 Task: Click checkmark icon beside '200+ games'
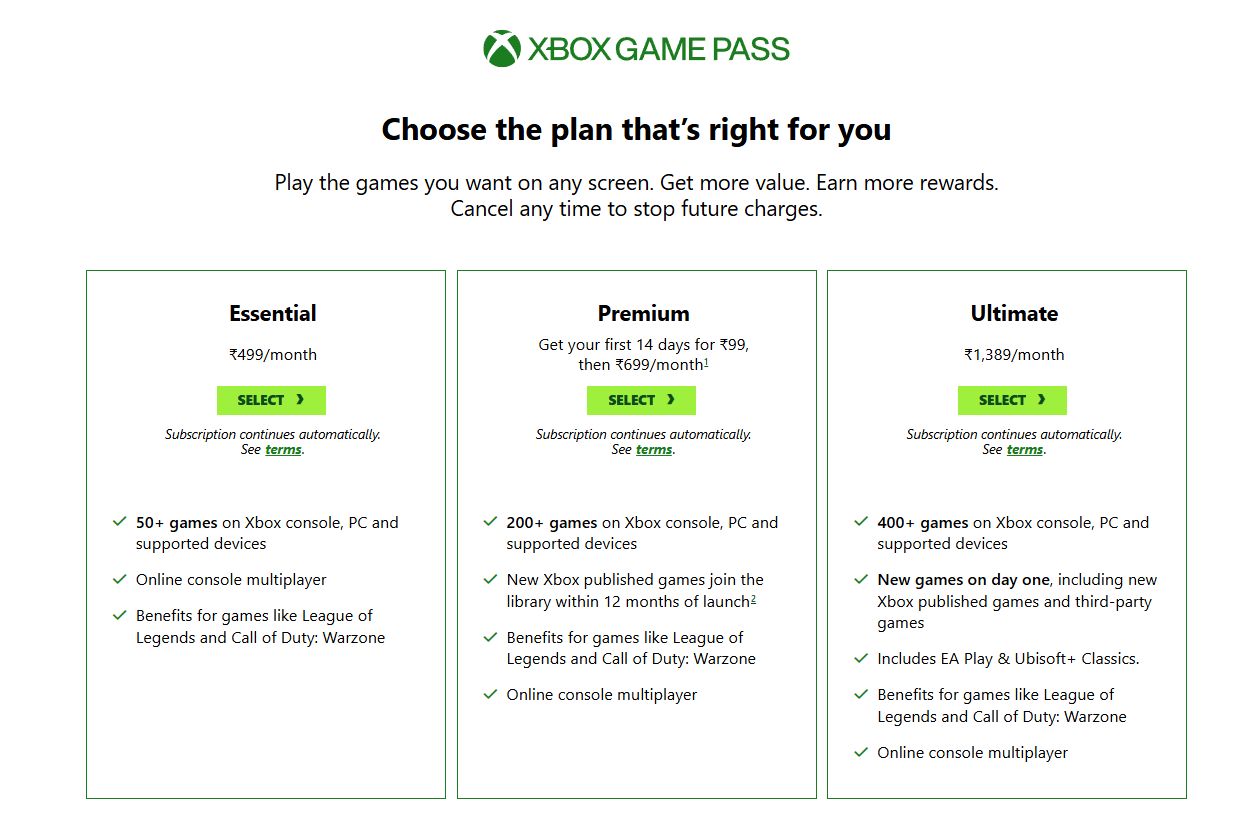[490, 522]
